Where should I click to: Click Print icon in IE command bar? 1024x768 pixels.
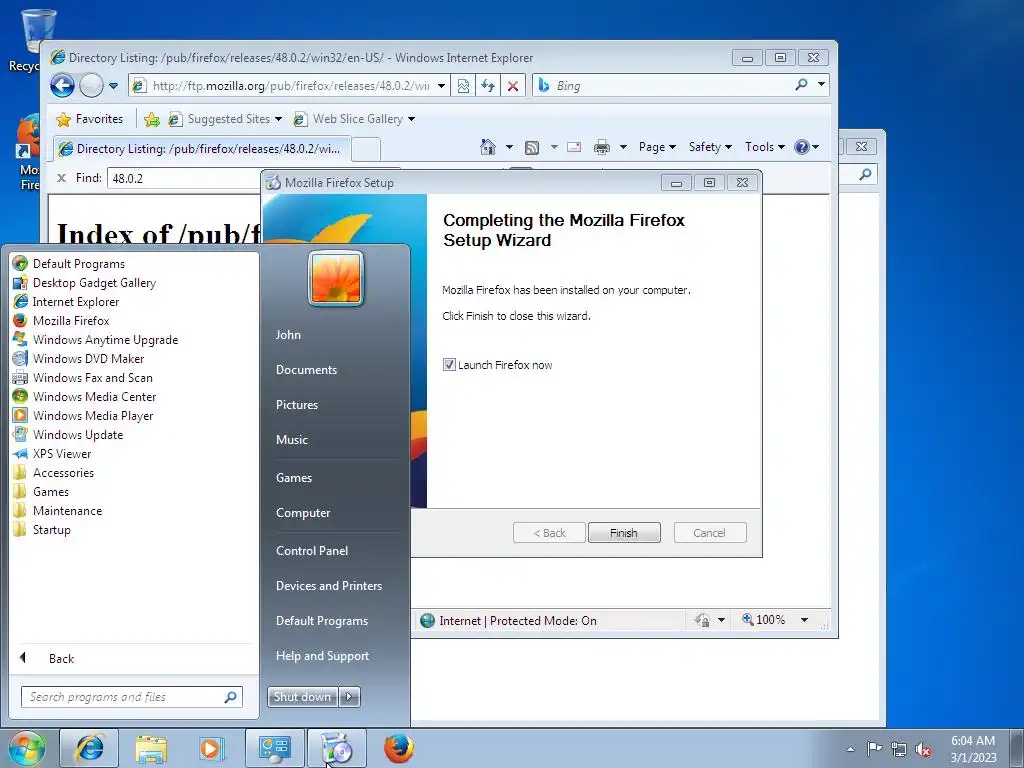(x=601, y=147)
